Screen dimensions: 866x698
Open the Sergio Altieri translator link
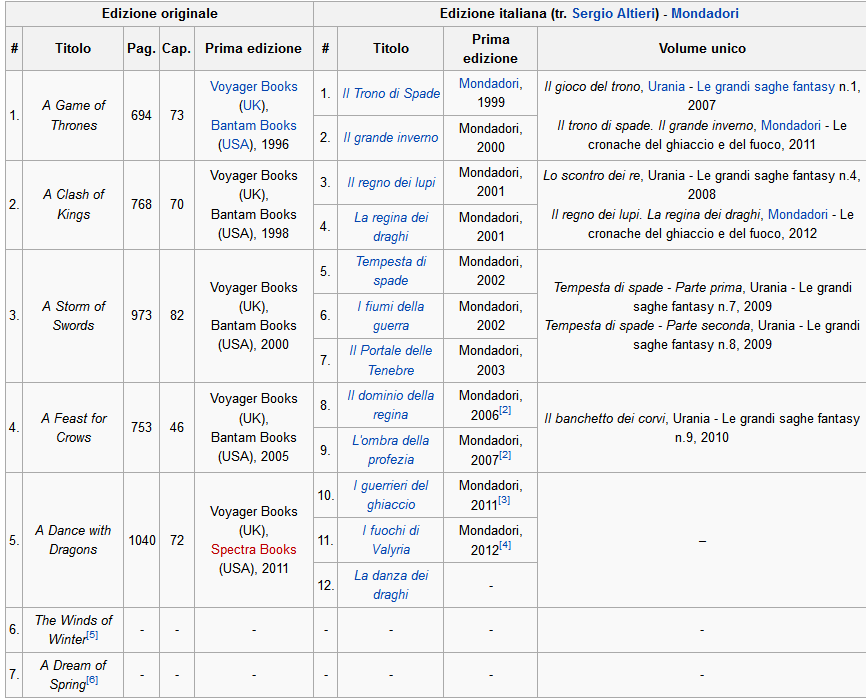(613, 14)
